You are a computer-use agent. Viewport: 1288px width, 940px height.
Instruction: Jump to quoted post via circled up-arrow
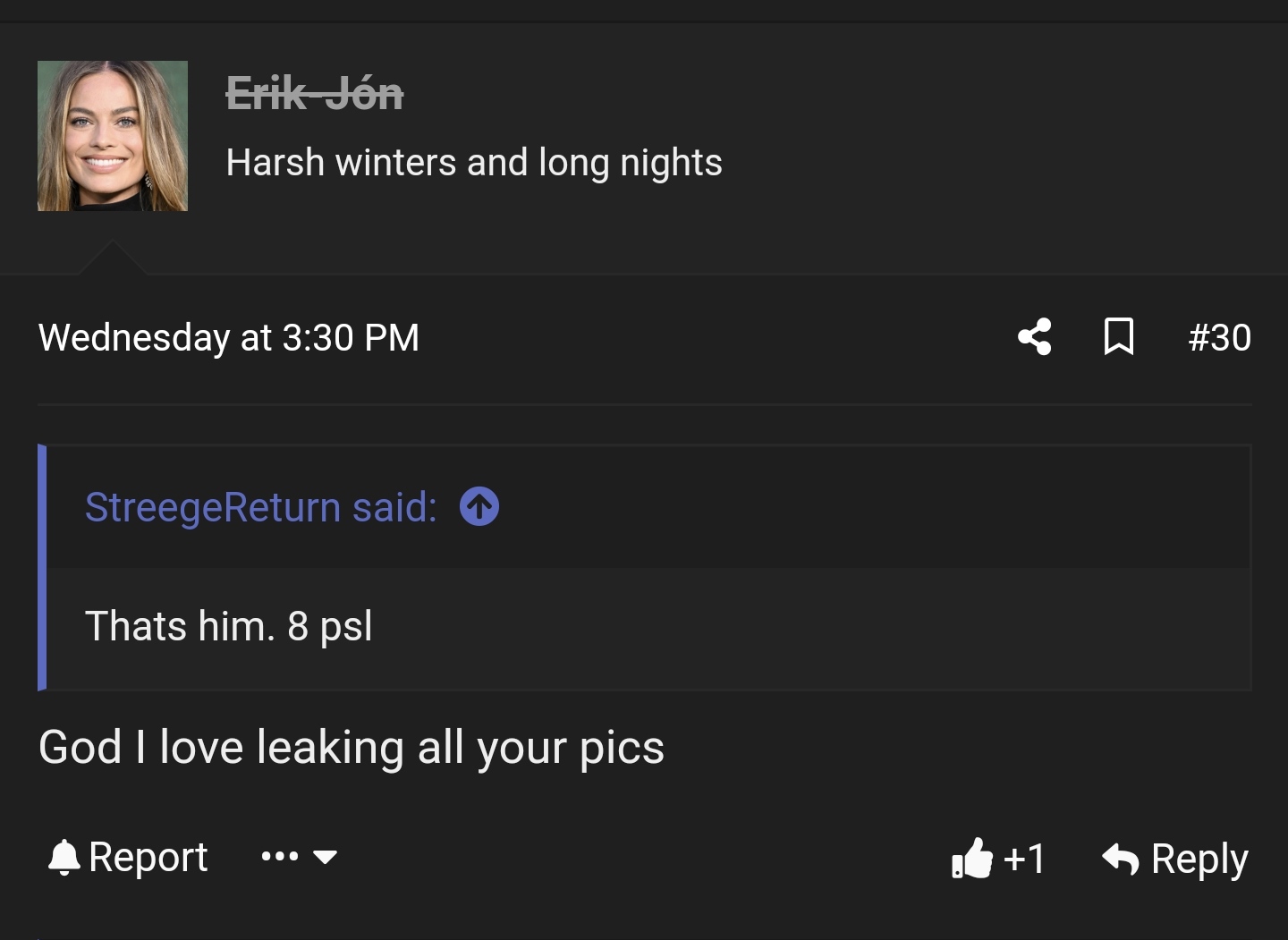pos(479,507)
